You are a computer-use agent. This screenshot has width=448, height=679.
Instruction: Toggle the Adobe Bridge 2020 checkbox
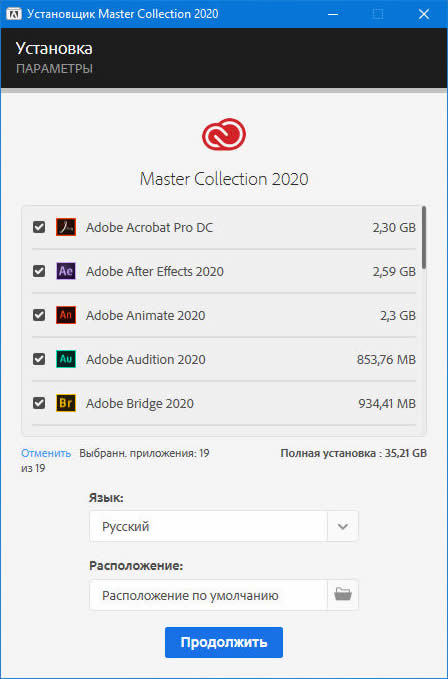pyautogui.click(x=39, y=403)
